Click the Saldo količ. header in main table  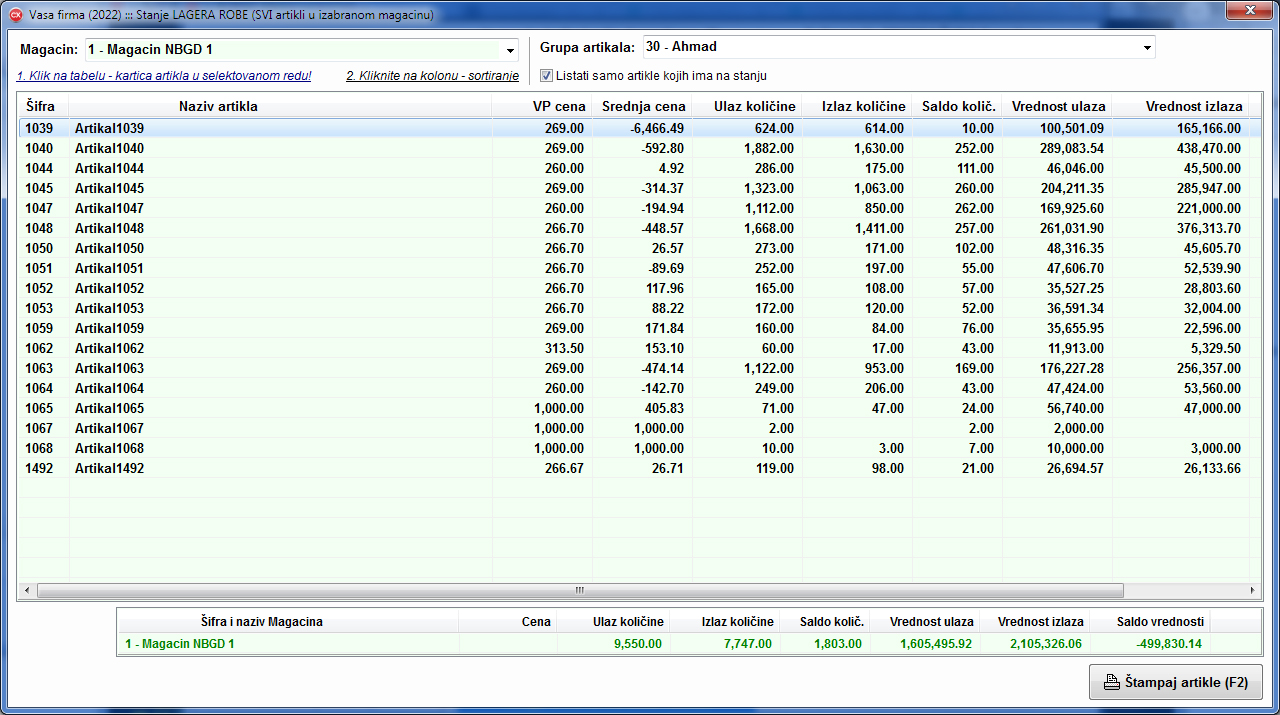pyautogui.click(x=957, y=106)
